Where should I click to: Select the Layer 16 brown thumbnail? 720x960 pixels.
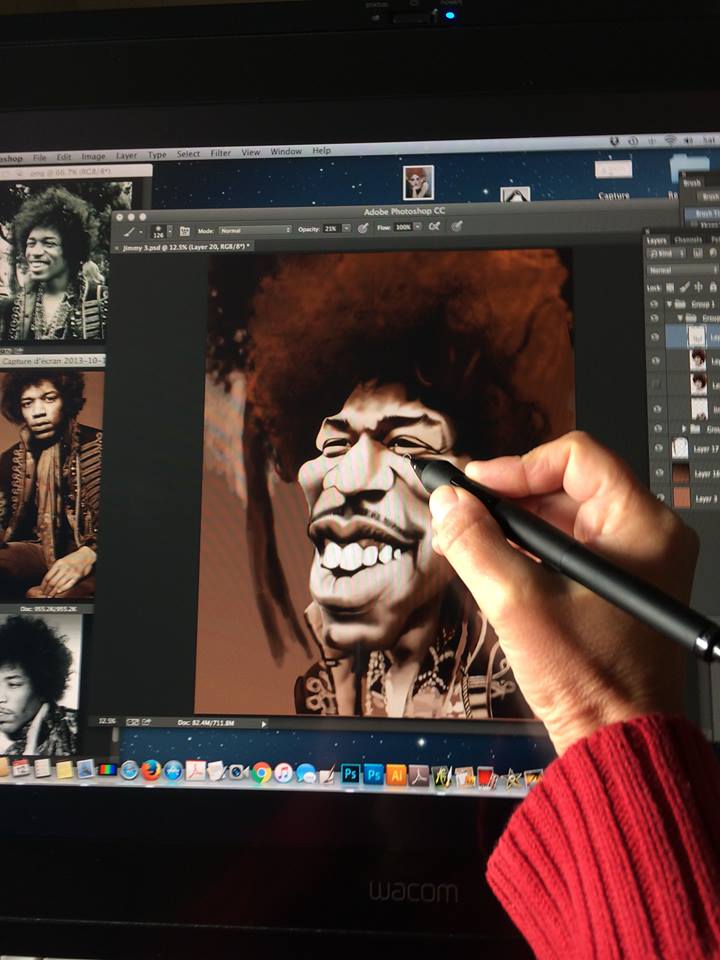[x=681, y=473]
